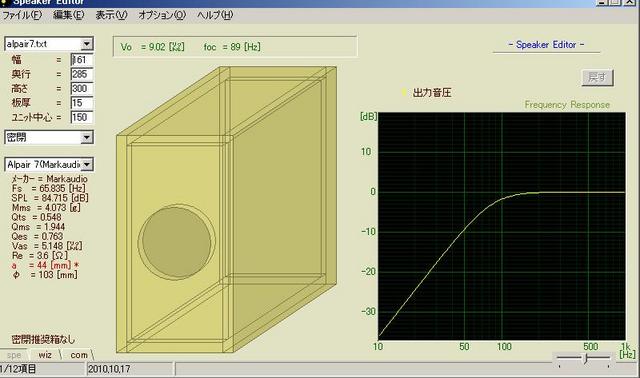
Task: Click the 奥行 depth input field
Action: click(82, 74)
